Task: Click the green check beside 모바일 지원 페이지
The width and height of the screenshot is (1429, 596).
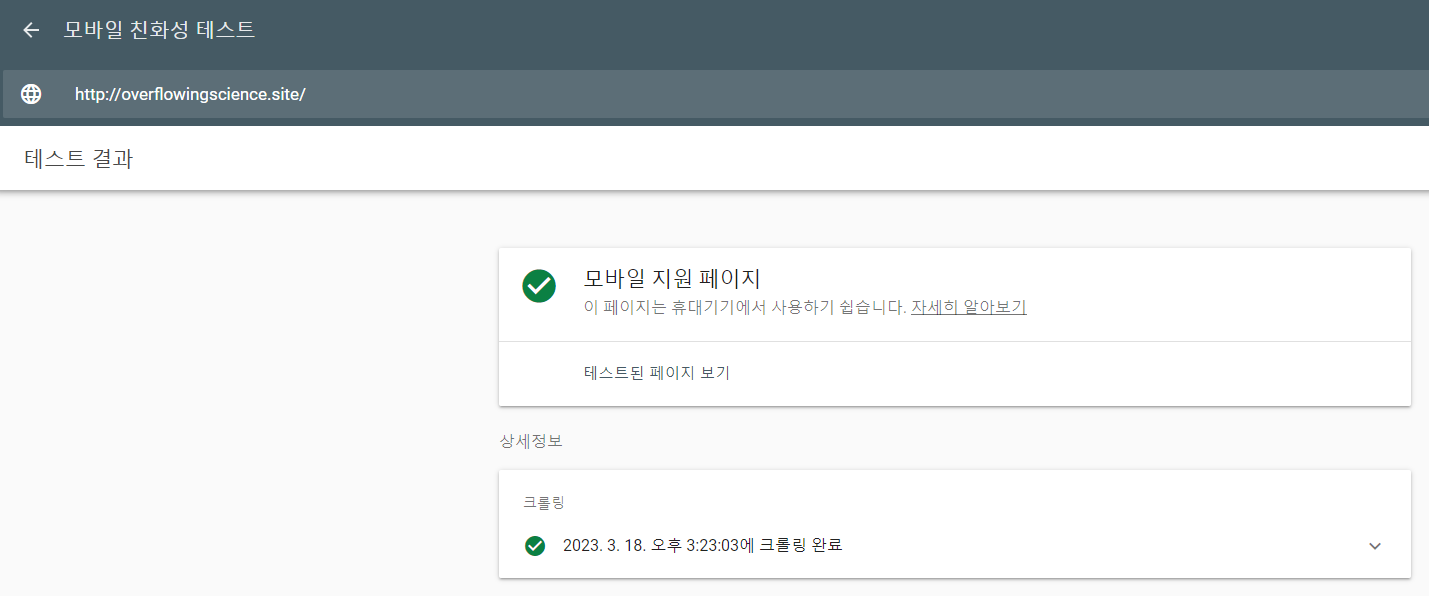Action: point(539,286)
